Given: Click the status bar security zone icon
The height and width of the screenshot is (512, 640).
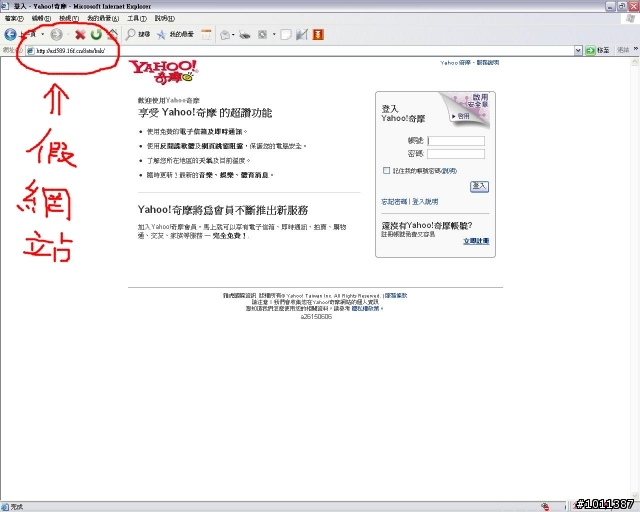Looking at the screenshot, I should (x=545, y=507).
